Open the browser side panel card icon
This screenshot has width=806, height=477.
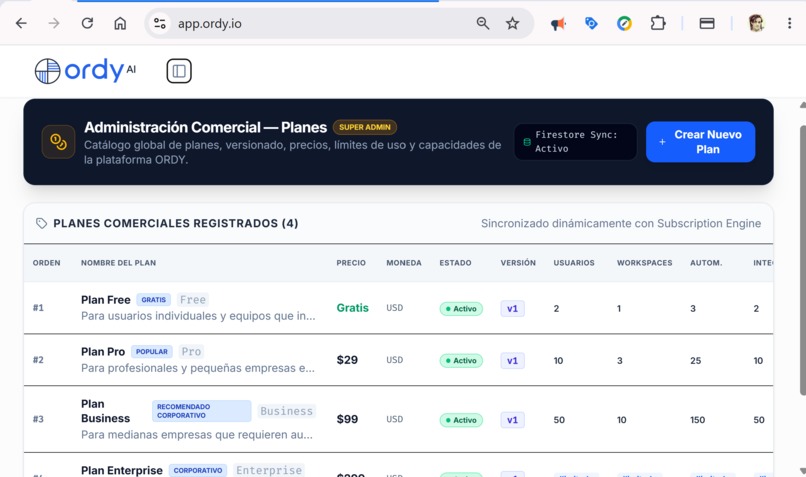(x=707, y=23)
